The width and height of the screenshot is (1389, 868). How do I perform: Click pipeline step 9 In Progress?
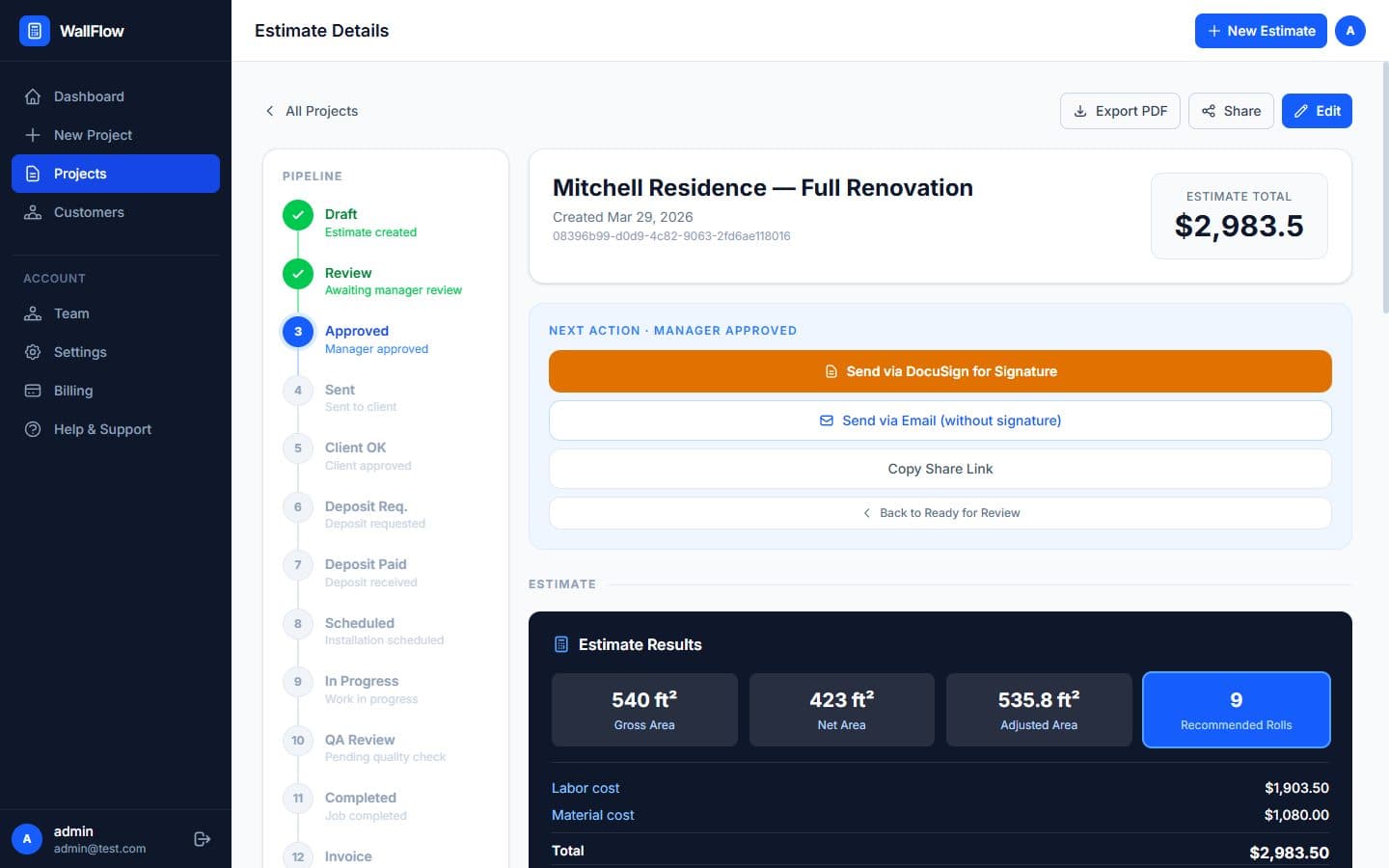(x=298, y=682)
